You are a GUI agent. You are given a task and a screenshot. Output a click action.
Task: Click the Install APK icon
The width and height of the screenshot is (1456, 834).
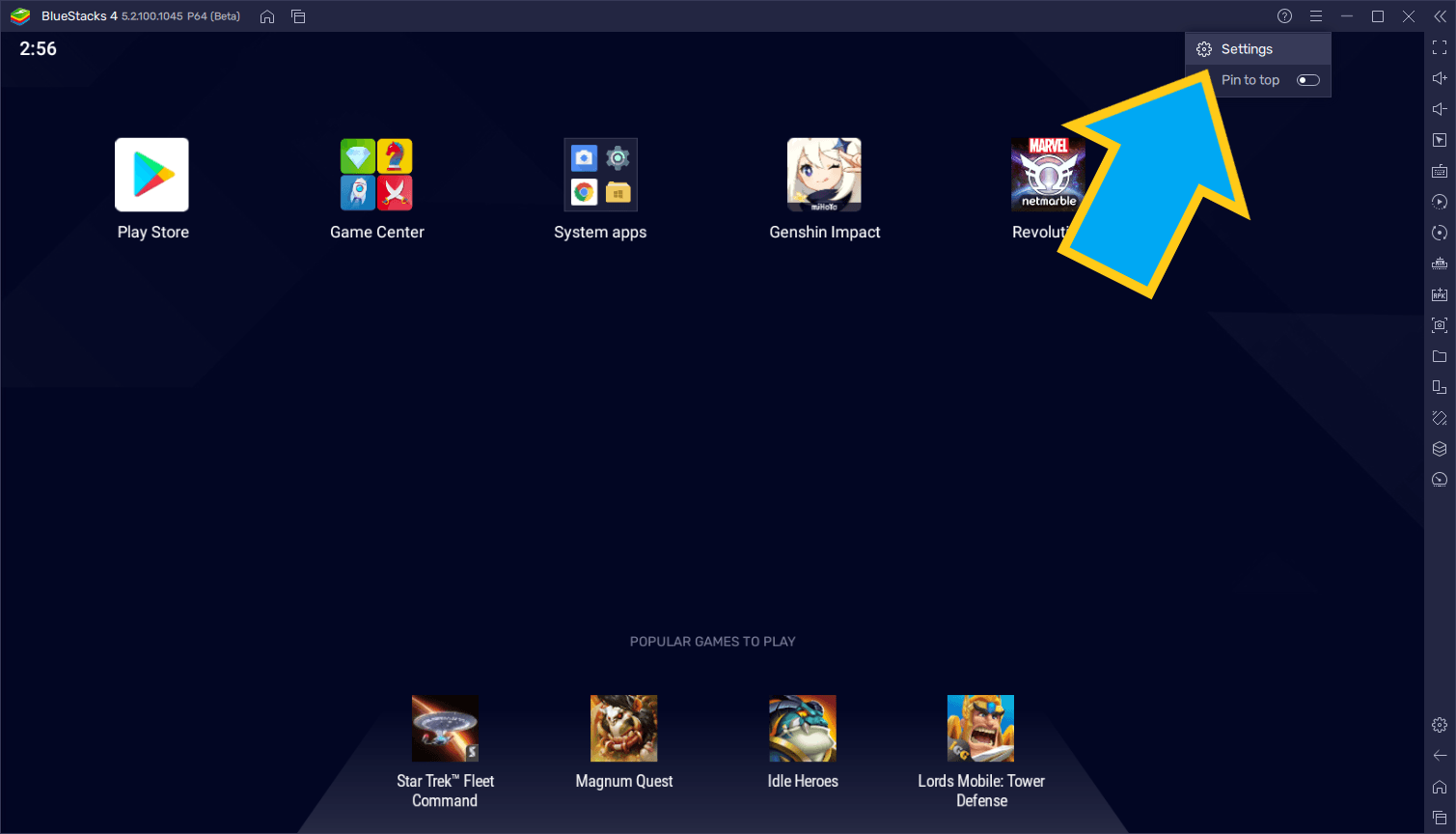coord(1440,294)
